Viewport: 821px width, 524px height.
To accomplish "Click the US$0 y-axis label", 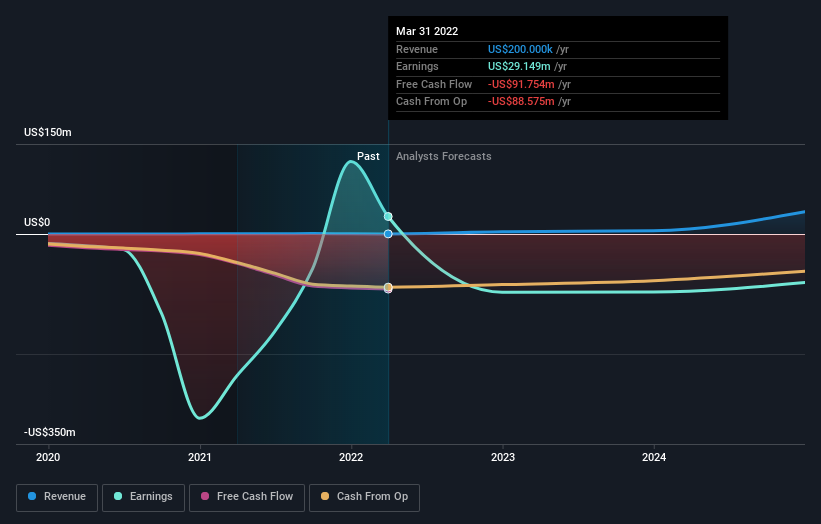I will [x=37, y=222].
